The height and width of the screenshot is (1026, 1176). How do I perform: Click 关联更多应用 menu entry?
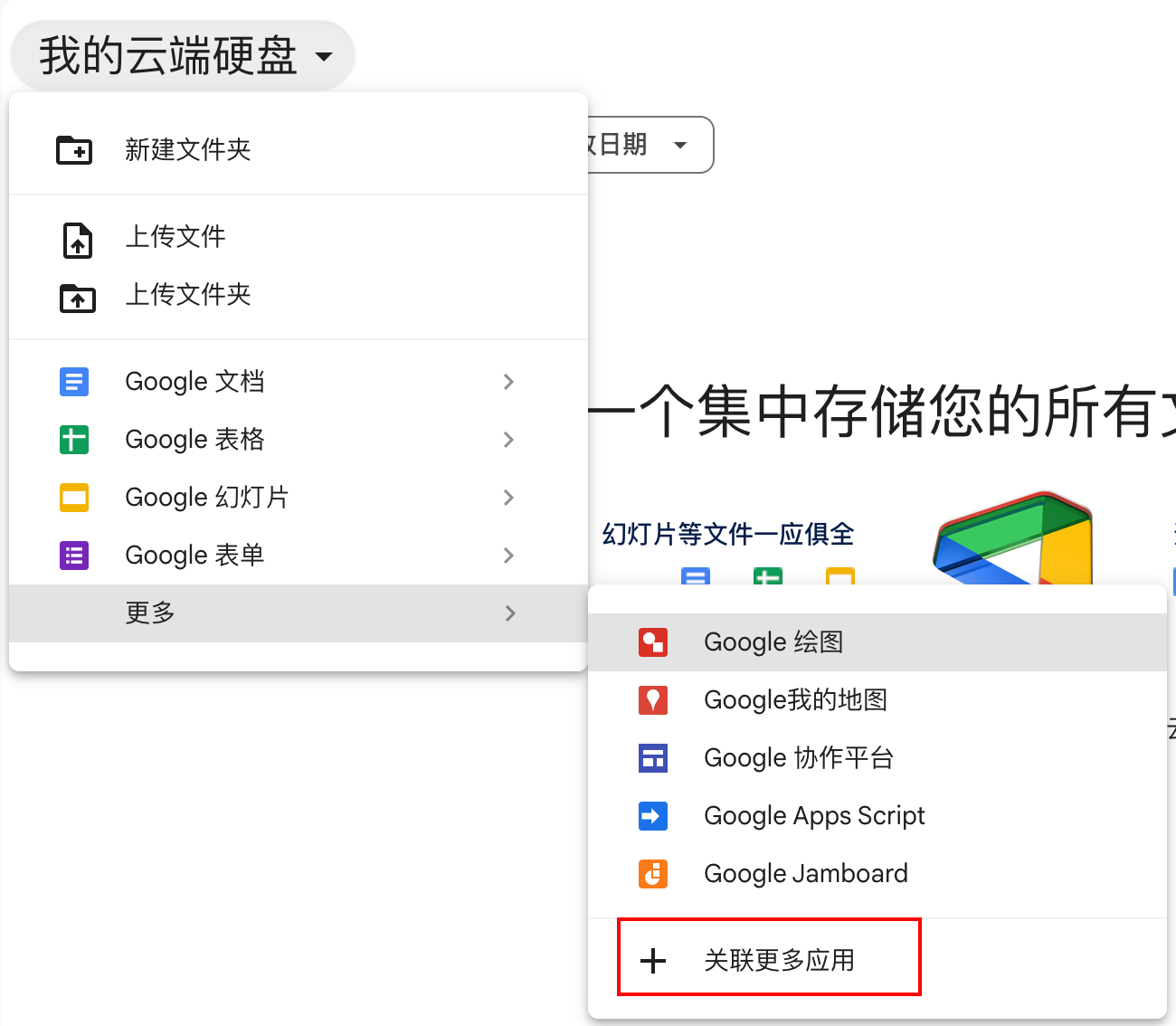877,961
